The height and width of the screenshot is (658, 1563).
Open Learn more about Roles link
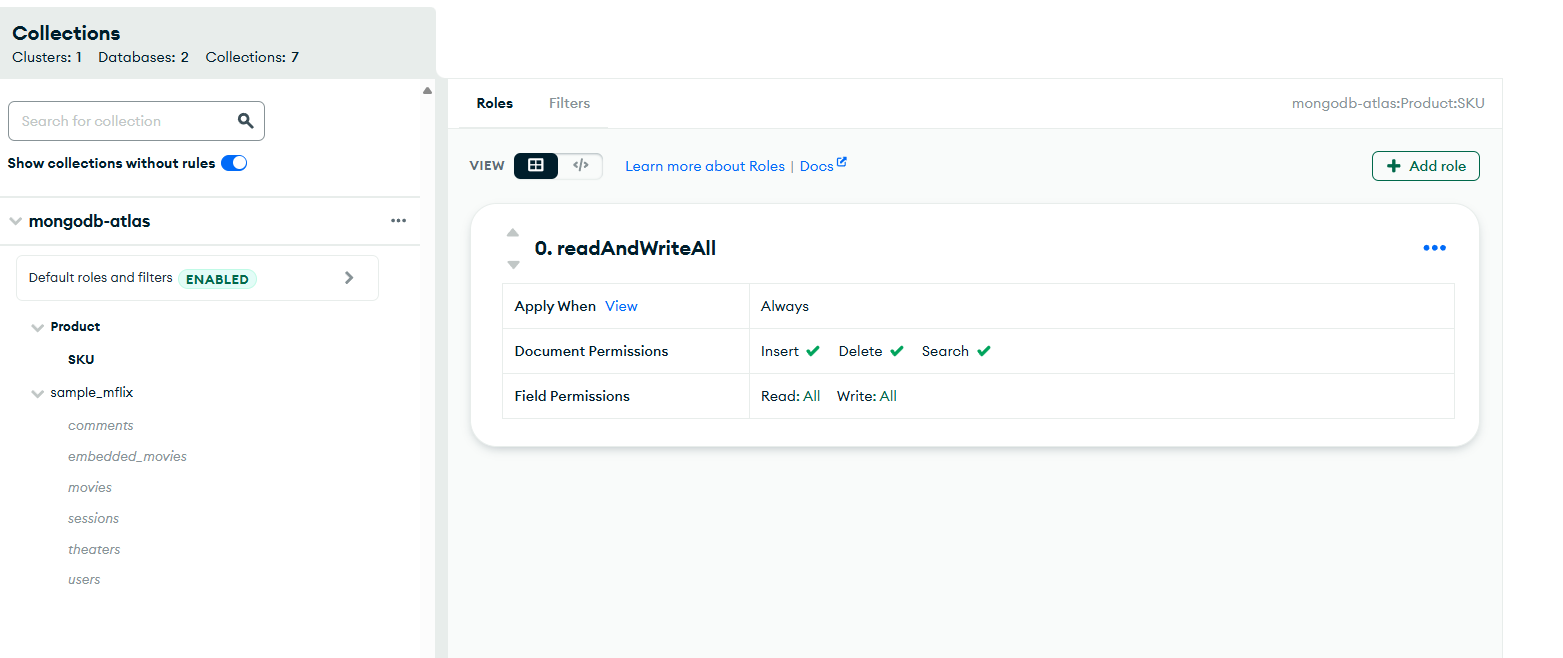coord(704,166)
